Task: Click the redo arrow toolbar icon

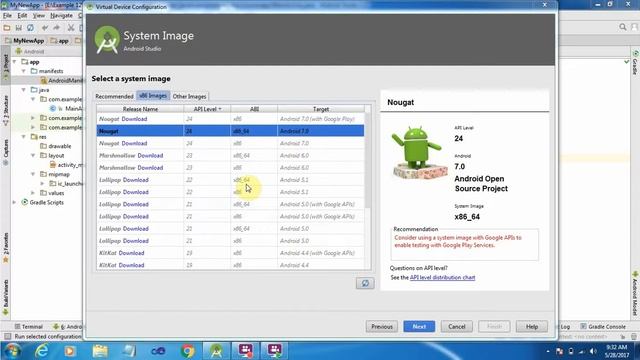Action: (57, 28)
